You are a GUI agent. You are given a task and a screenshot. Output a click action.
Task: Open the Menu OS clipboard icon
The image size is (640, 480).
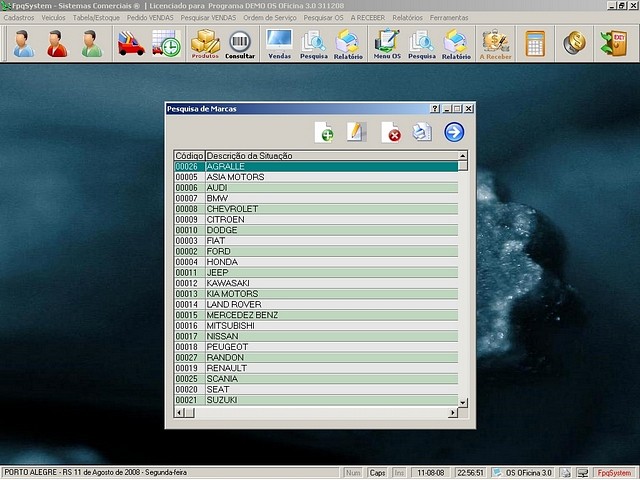387,44
